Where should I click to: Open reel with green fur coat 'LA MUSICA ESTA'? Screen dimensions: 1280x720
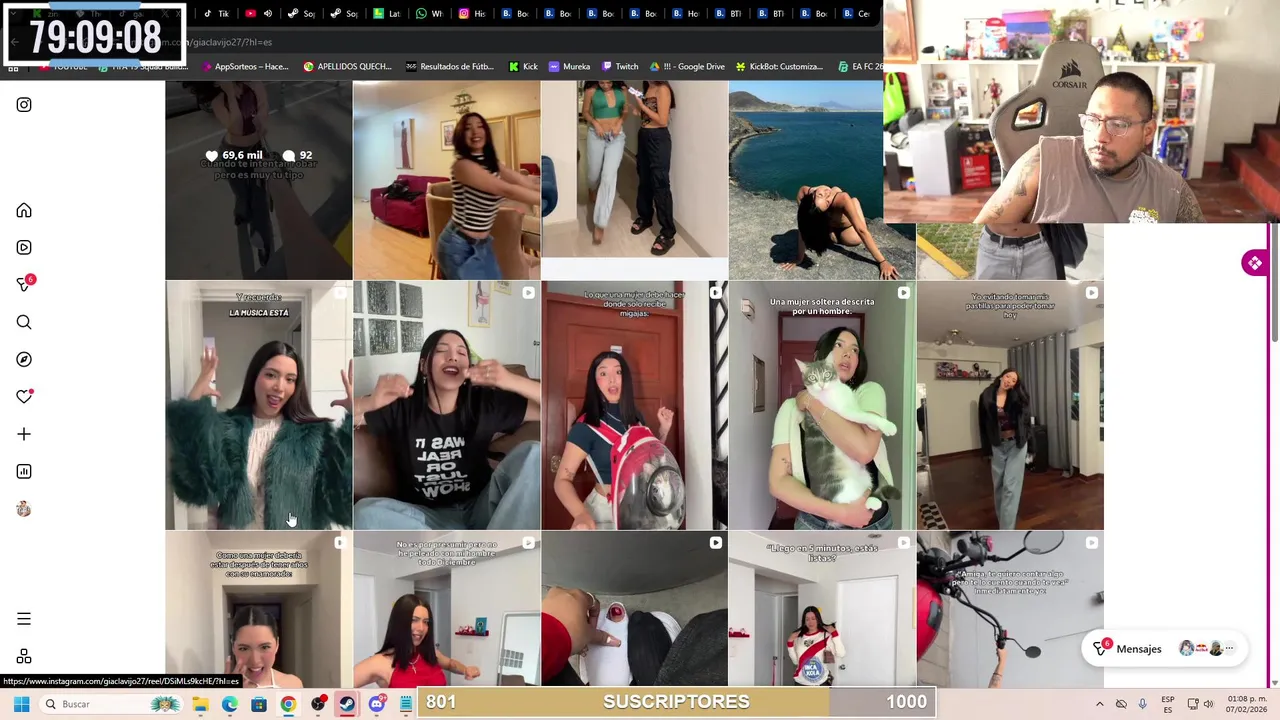point(259,405)
